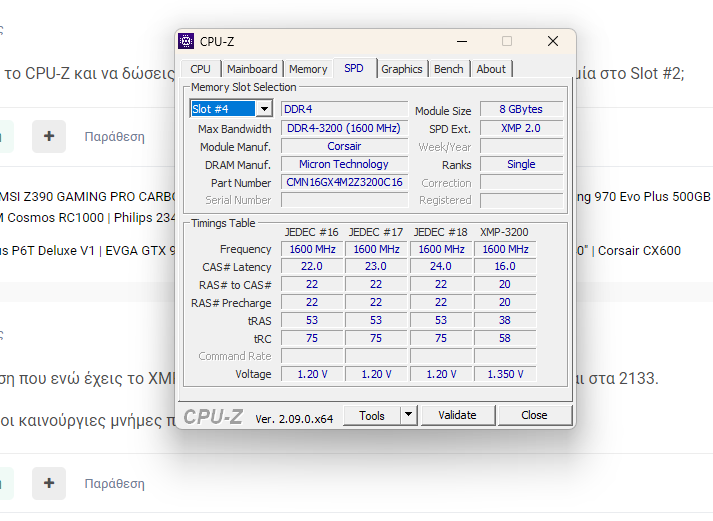The image size is (713, 521).
Task: Open the About tab
Action: coord(491,69)
